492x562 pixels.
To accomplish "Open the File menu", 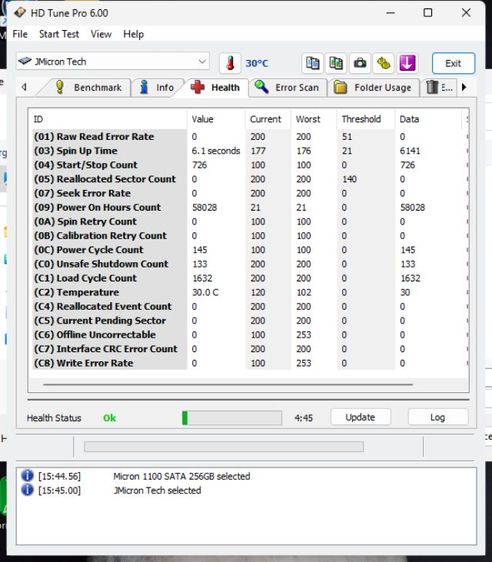I will coord(20,34).
